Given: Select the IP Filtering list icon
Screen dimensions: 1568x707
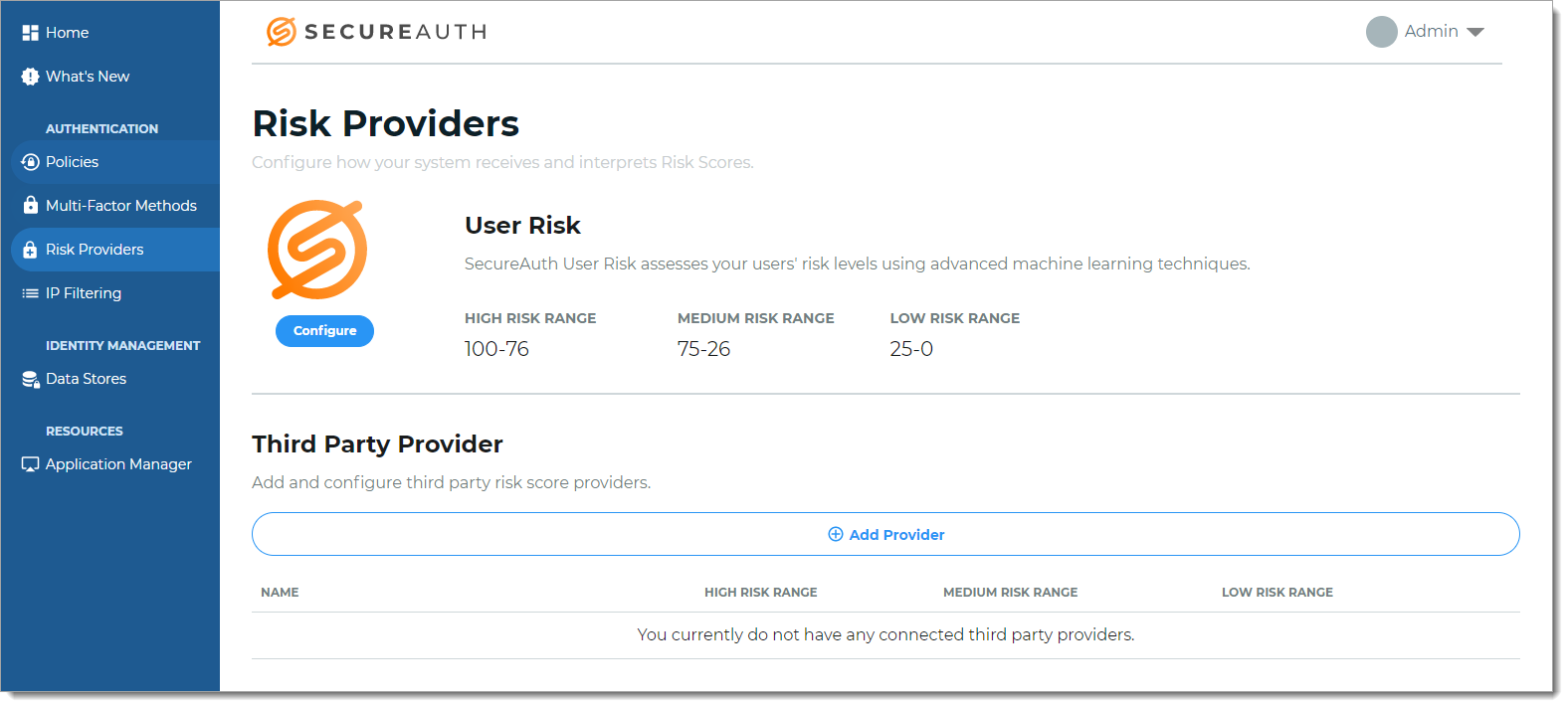Looking at the screenshot, I should (28, 292).
